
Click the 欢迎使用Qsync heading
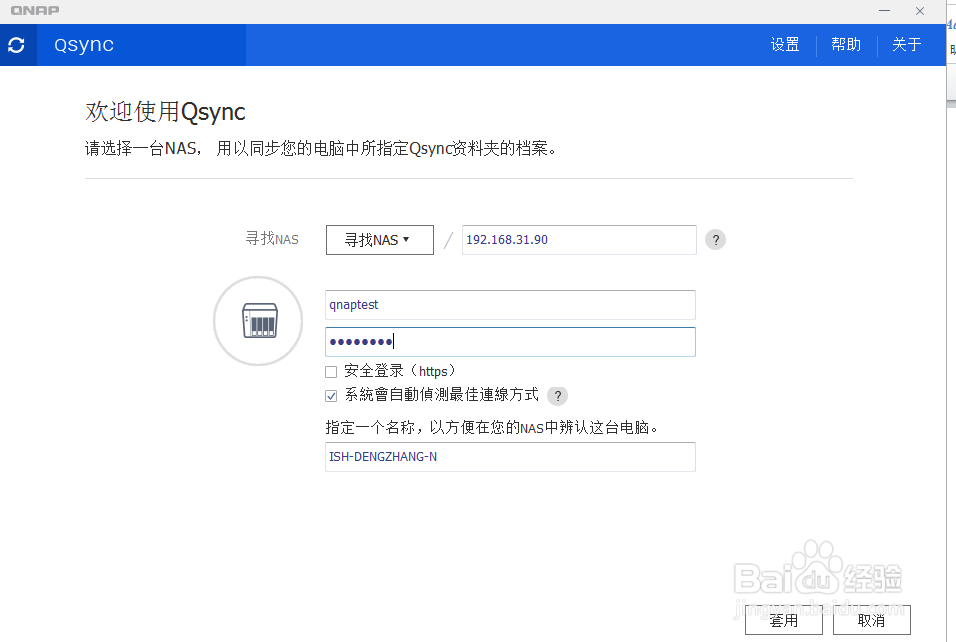(x=165, y=112)
